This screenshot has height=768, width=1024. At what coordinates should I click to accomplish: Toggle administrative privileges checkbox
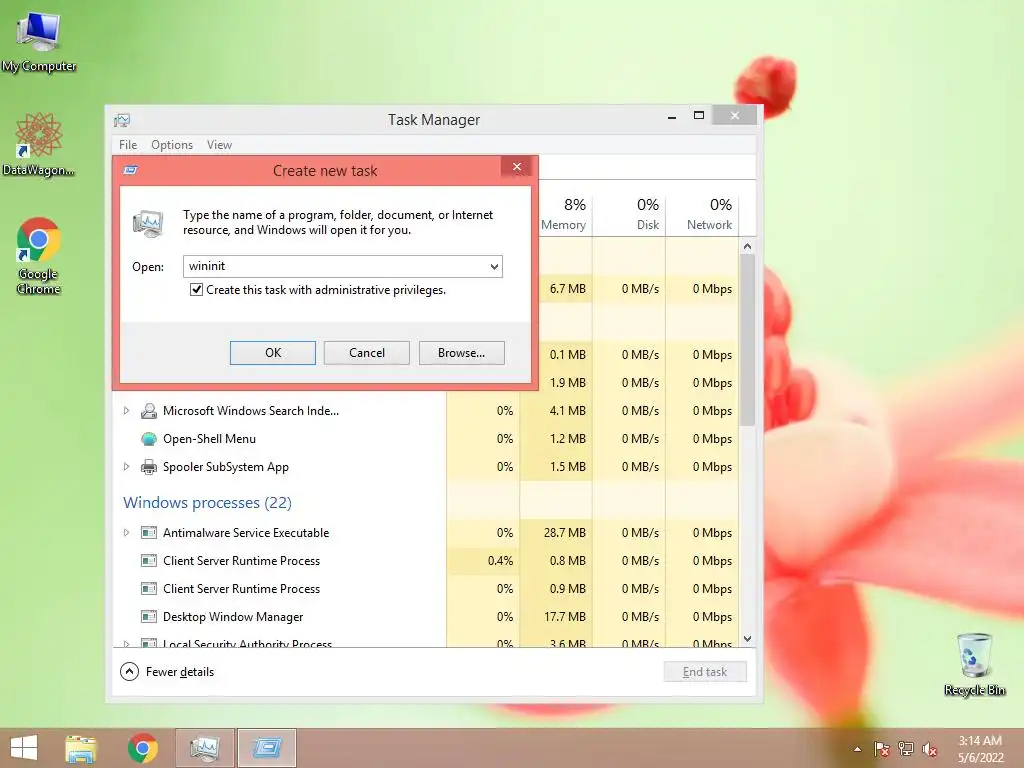[x=196, y=289]
